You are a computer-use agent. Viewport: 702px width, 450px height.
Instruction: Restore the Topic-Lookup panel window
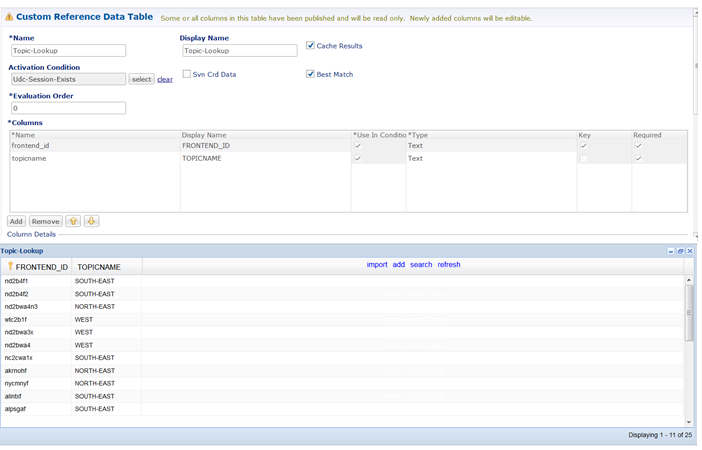click(x=681, y=251)
